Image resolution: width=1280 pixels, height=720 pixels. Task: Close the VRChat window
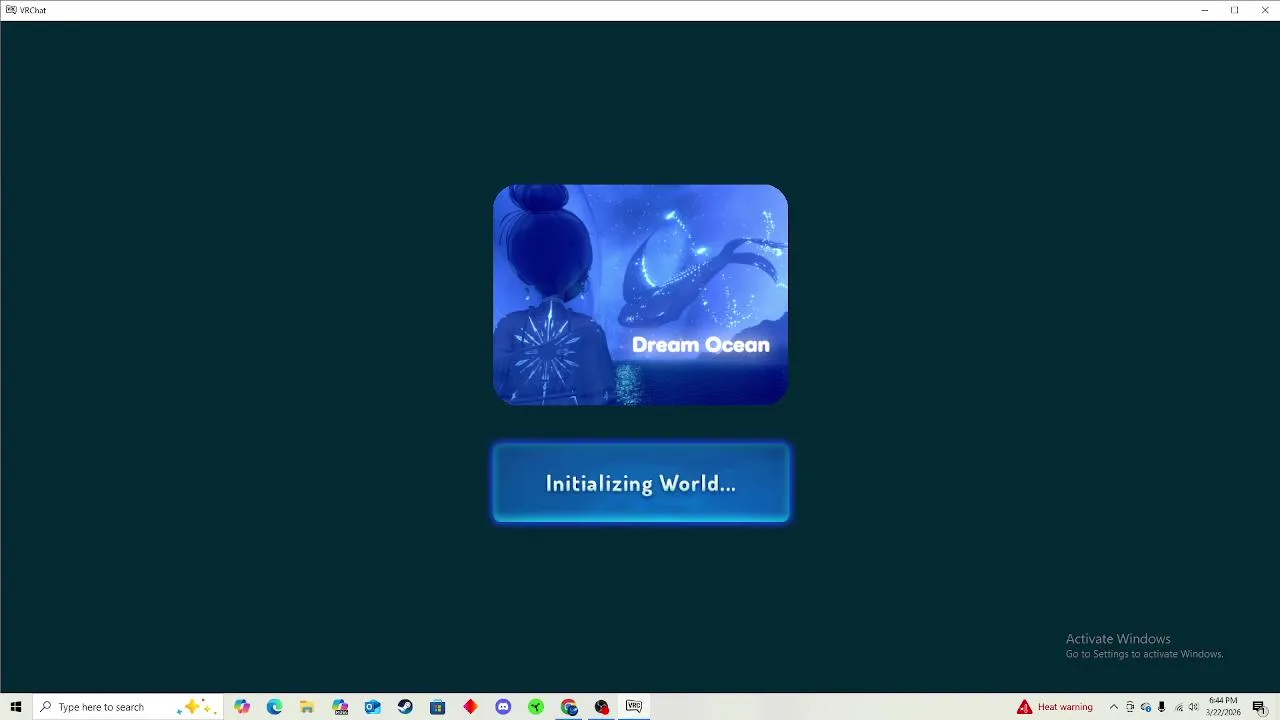[1264, 10]
